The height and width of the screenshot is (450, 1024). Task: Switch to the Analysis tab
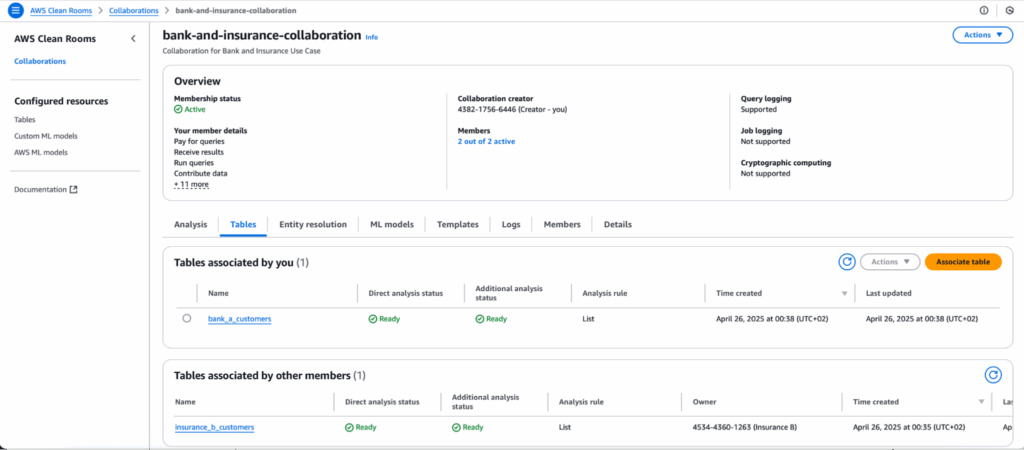(x=191, y=224)
